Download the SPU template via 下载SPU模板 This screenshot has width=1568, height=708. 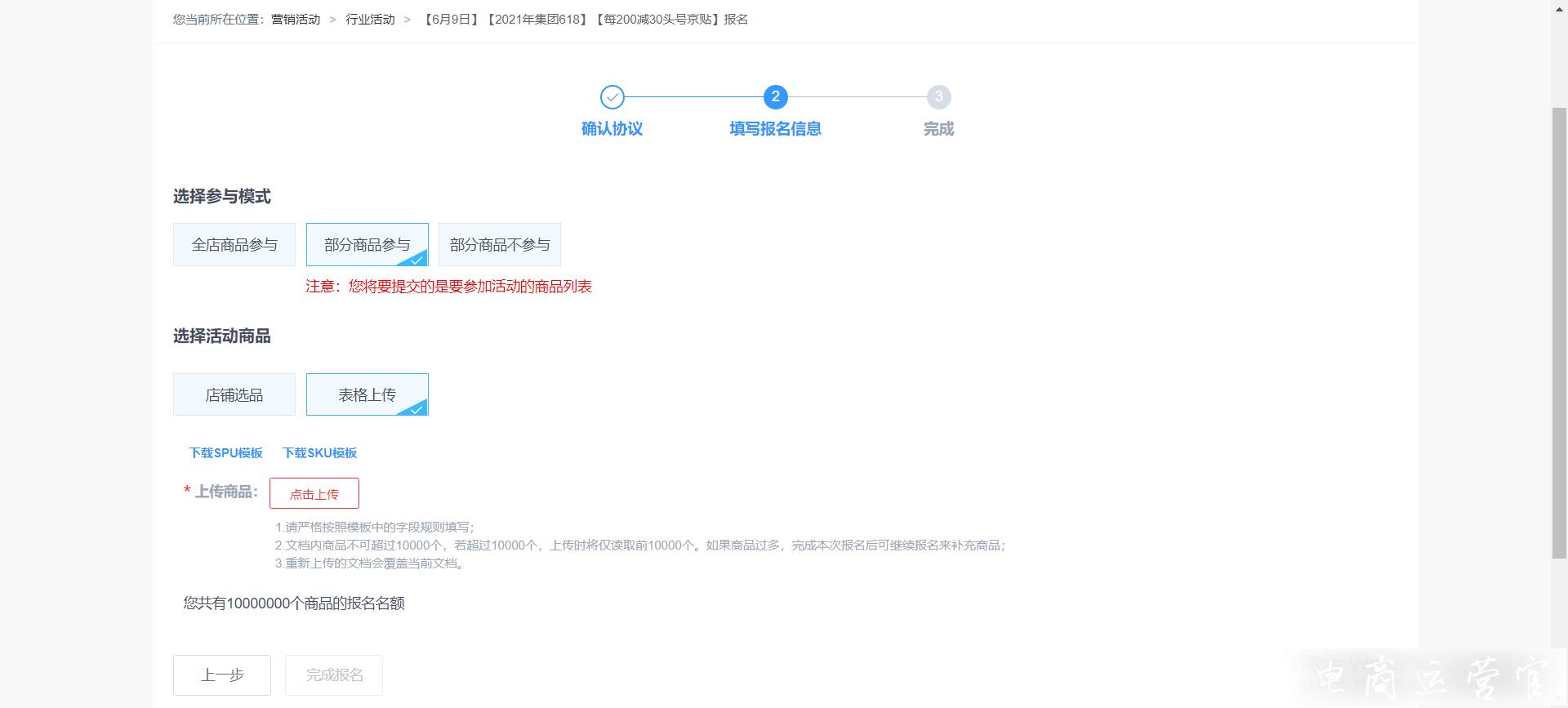(x=226, y=452)
